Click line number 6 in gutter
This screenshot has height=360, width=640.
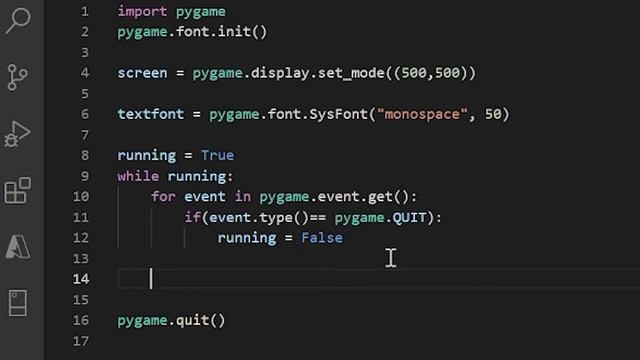coord(84,114)
